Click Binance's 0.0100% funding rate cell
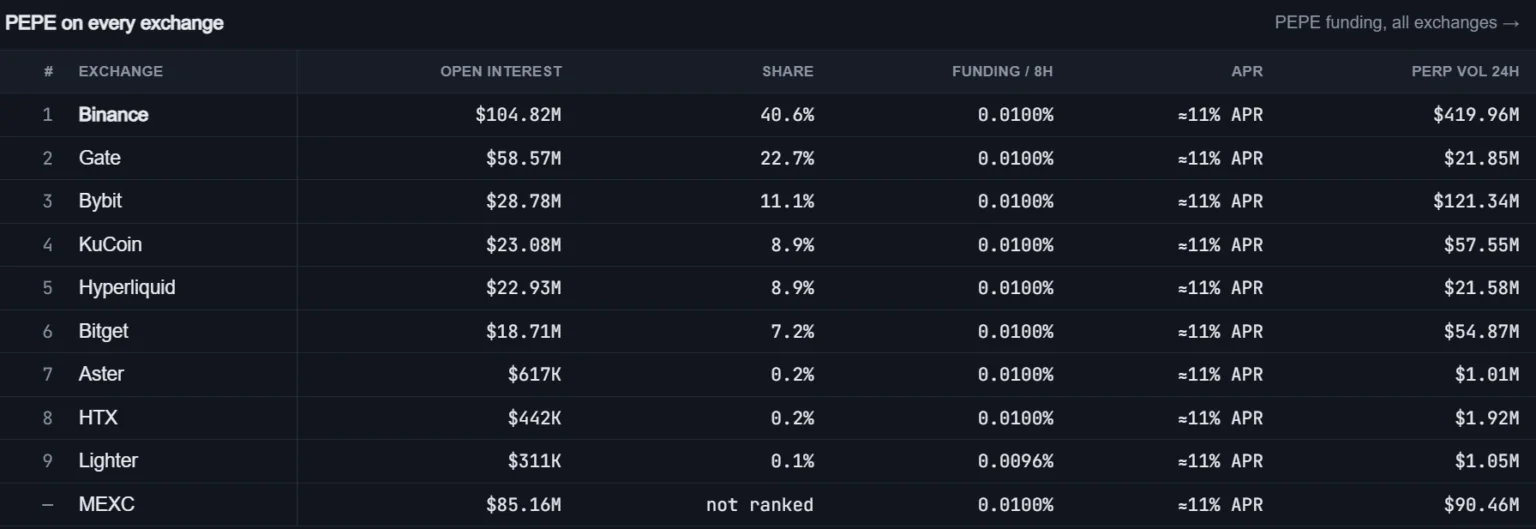 (1016, 115)
